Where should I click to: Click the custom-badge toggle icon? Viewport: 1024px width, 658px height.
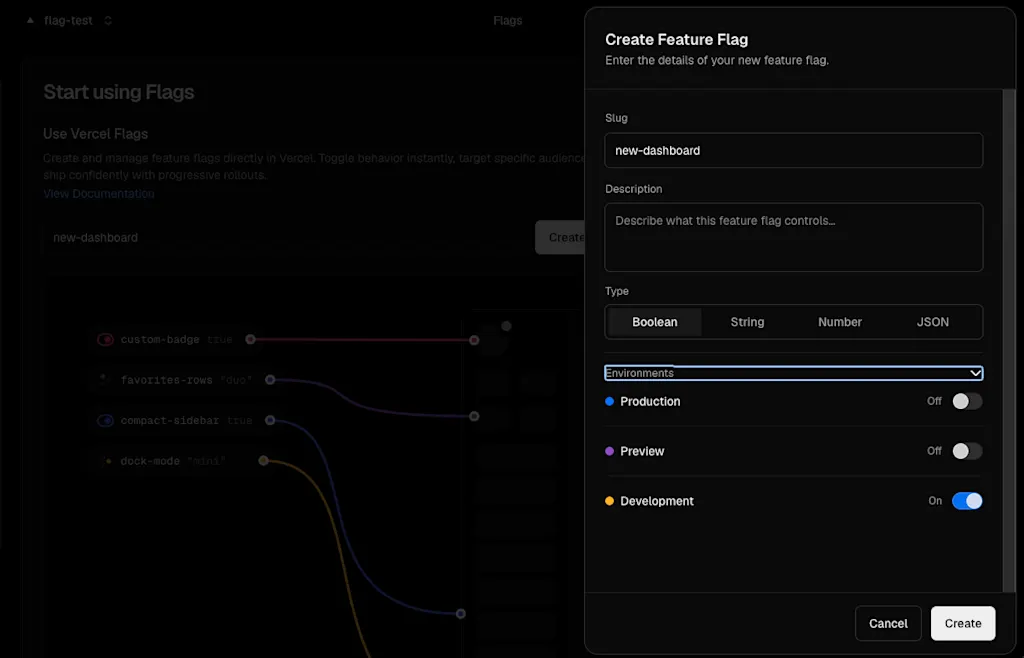[105, 339]
